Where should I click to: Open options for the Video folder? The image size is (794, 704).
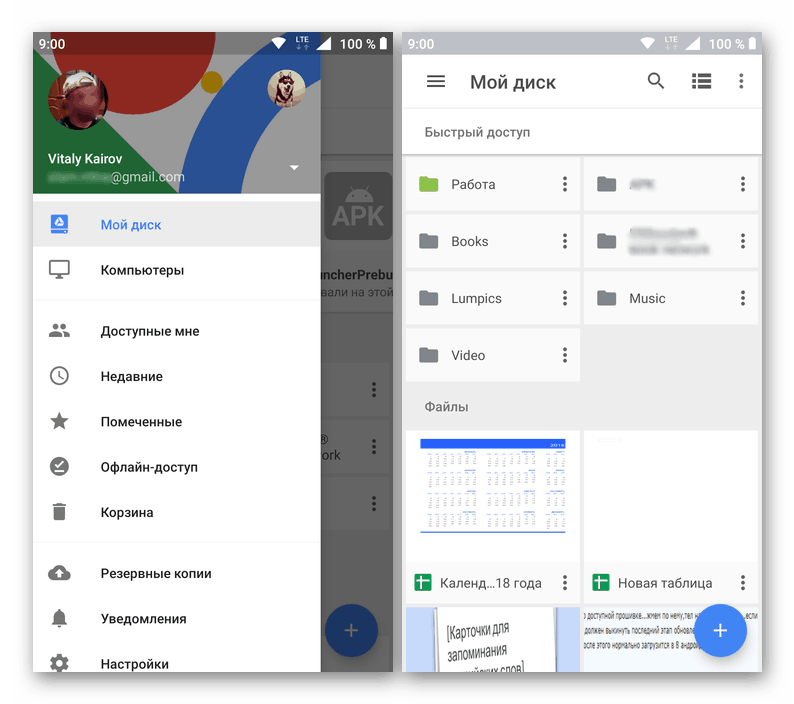tap(565, 355)
